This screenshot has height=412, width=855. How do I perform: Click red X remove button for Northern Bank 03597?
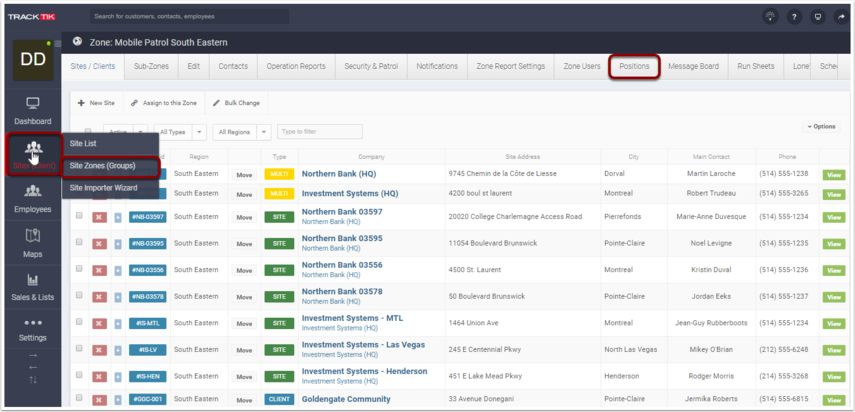click(99, 217)
